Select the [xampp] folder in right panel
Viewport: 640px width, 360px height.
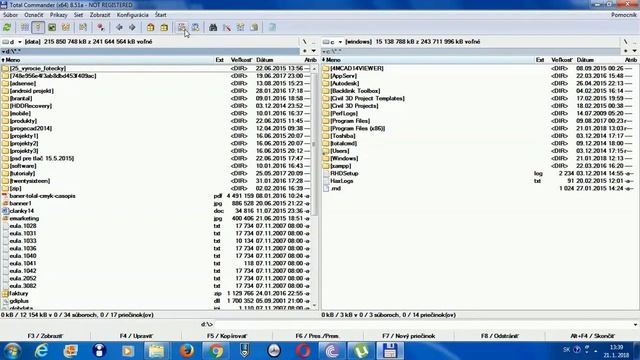pyautogui.click(x=340, y=166)
